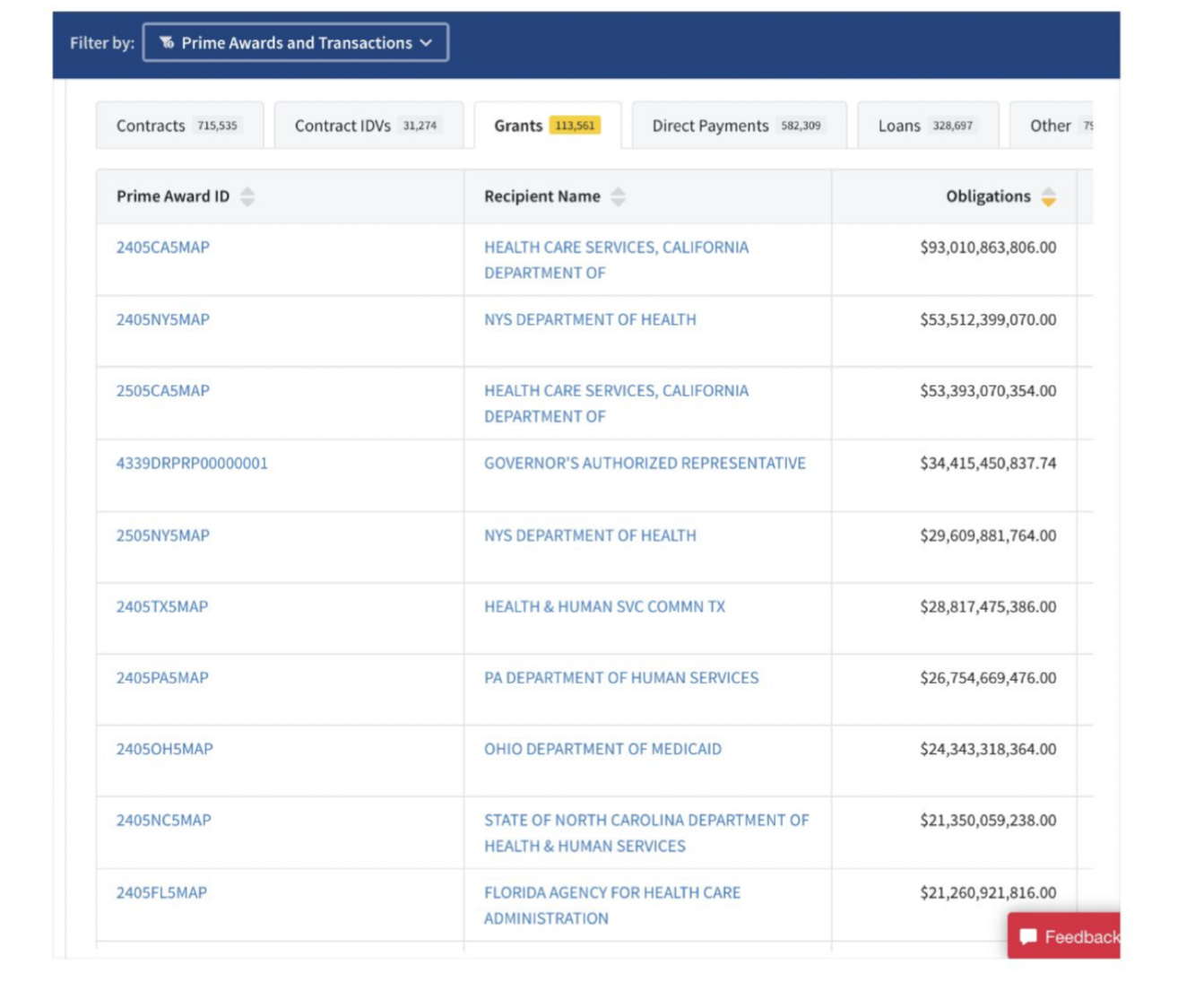Switch to the Contracts tab

pyautogui.click(x=179, y=126)
